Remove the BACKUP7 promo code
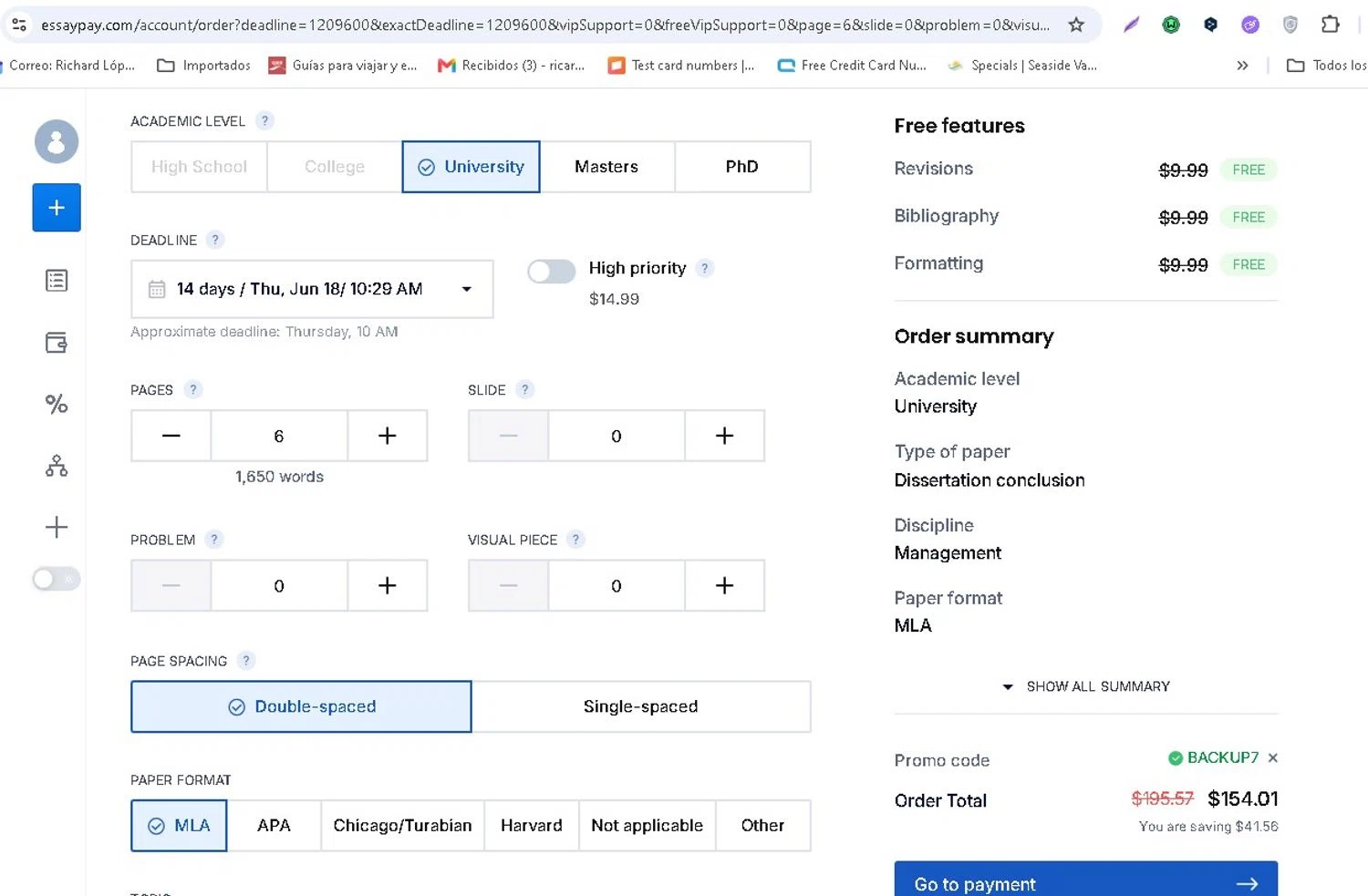 coord(1273,757)
